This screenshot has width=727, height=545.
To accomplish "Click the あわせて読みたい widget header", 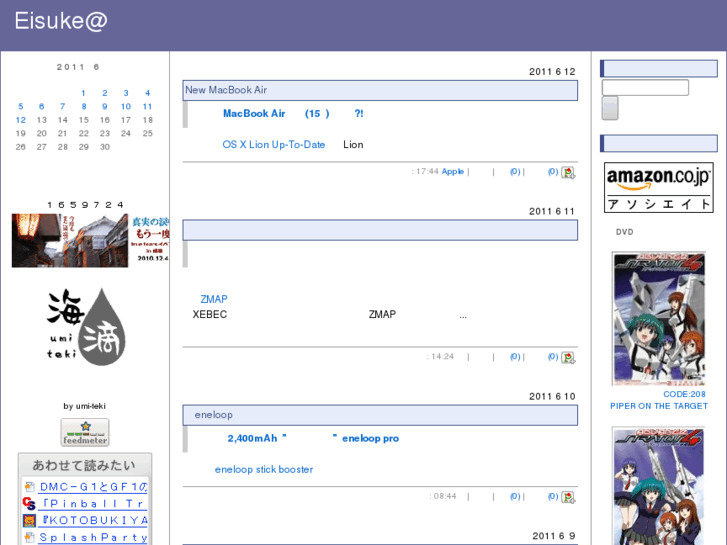I will click(85, 465).
